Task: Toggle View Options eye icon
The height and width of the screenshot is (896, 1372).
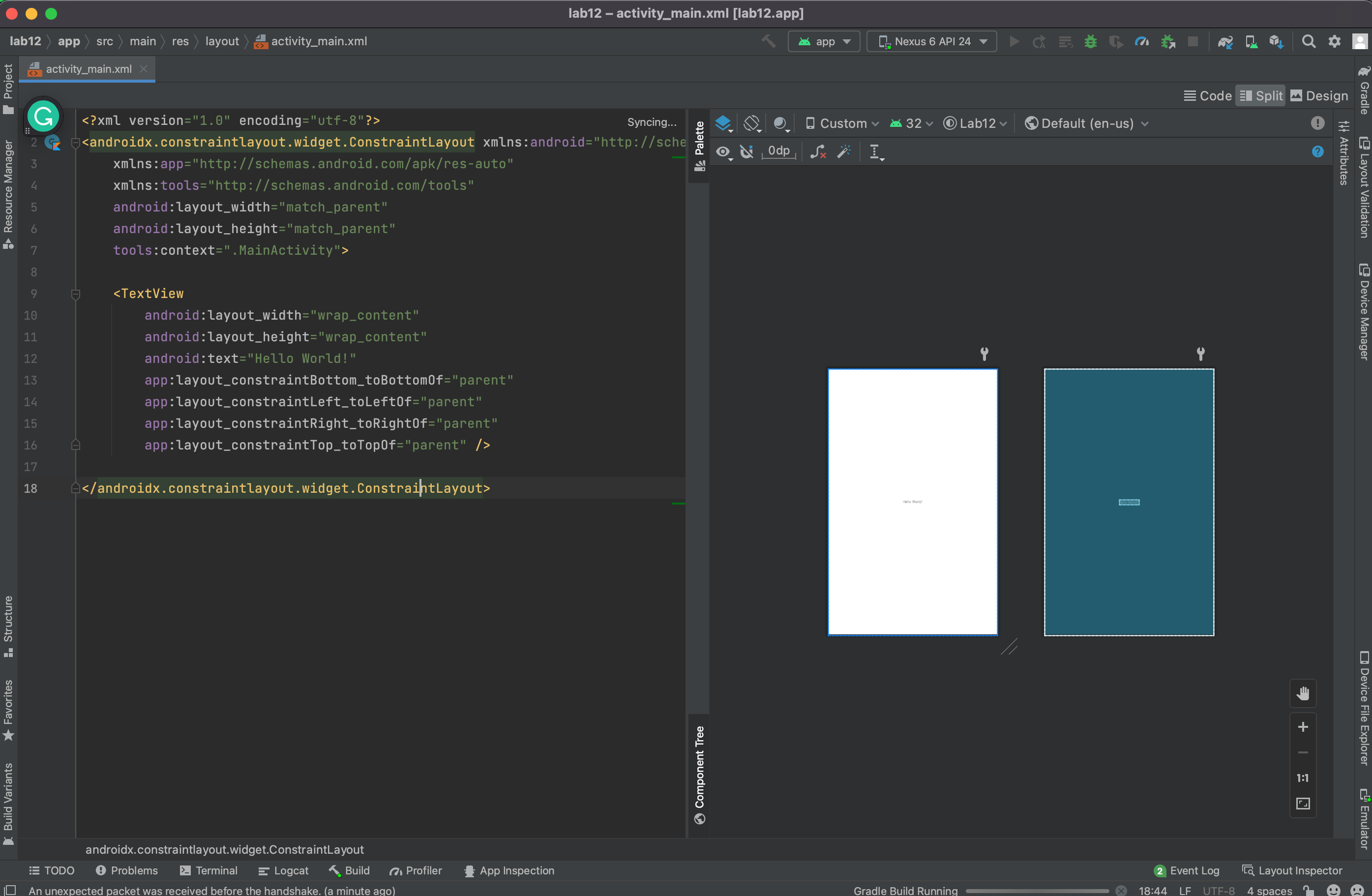Action: coord(723,151)
